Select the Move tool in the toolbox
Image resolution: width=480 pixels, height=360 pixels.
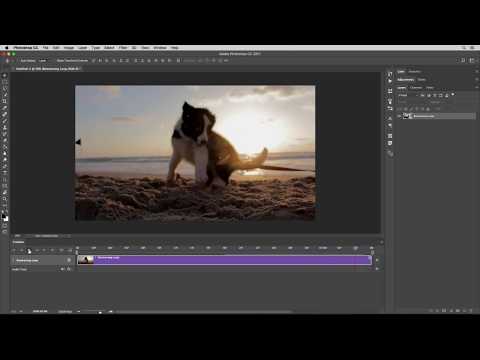coord(5,76)
